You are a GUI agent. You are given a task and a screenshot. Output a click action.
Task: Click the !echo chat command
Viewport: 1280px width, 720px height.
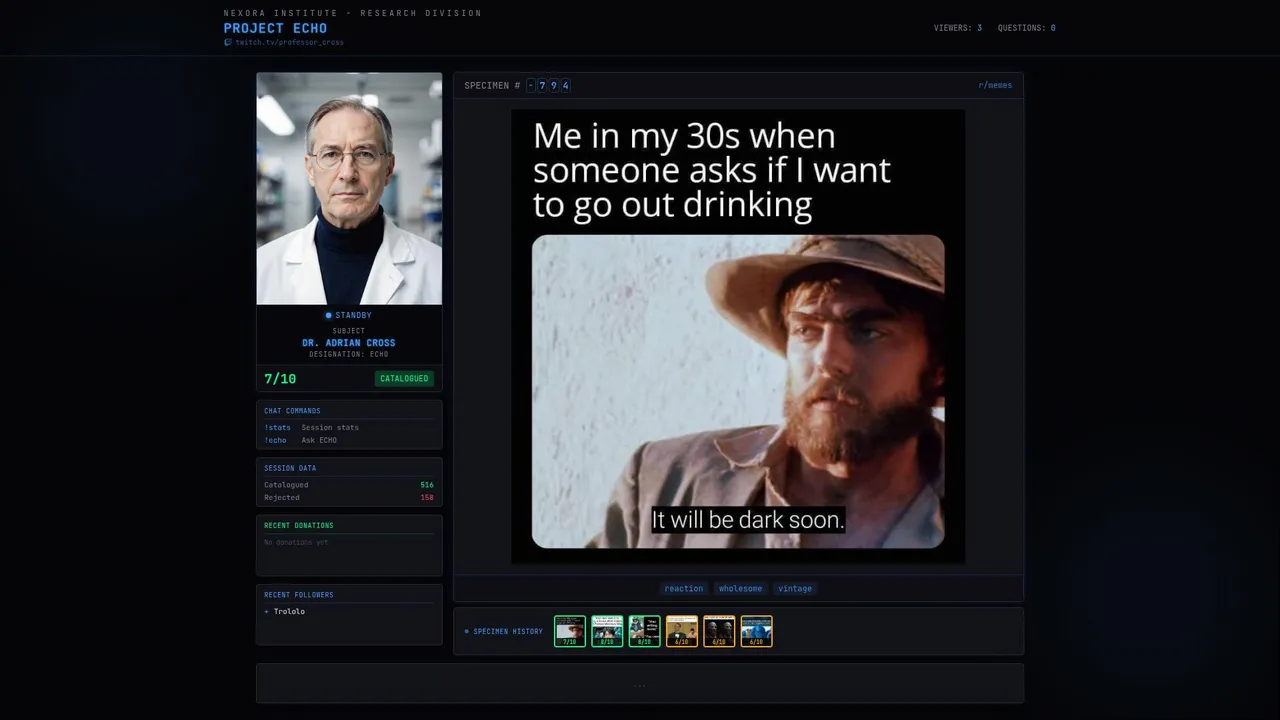coord(275,440)
